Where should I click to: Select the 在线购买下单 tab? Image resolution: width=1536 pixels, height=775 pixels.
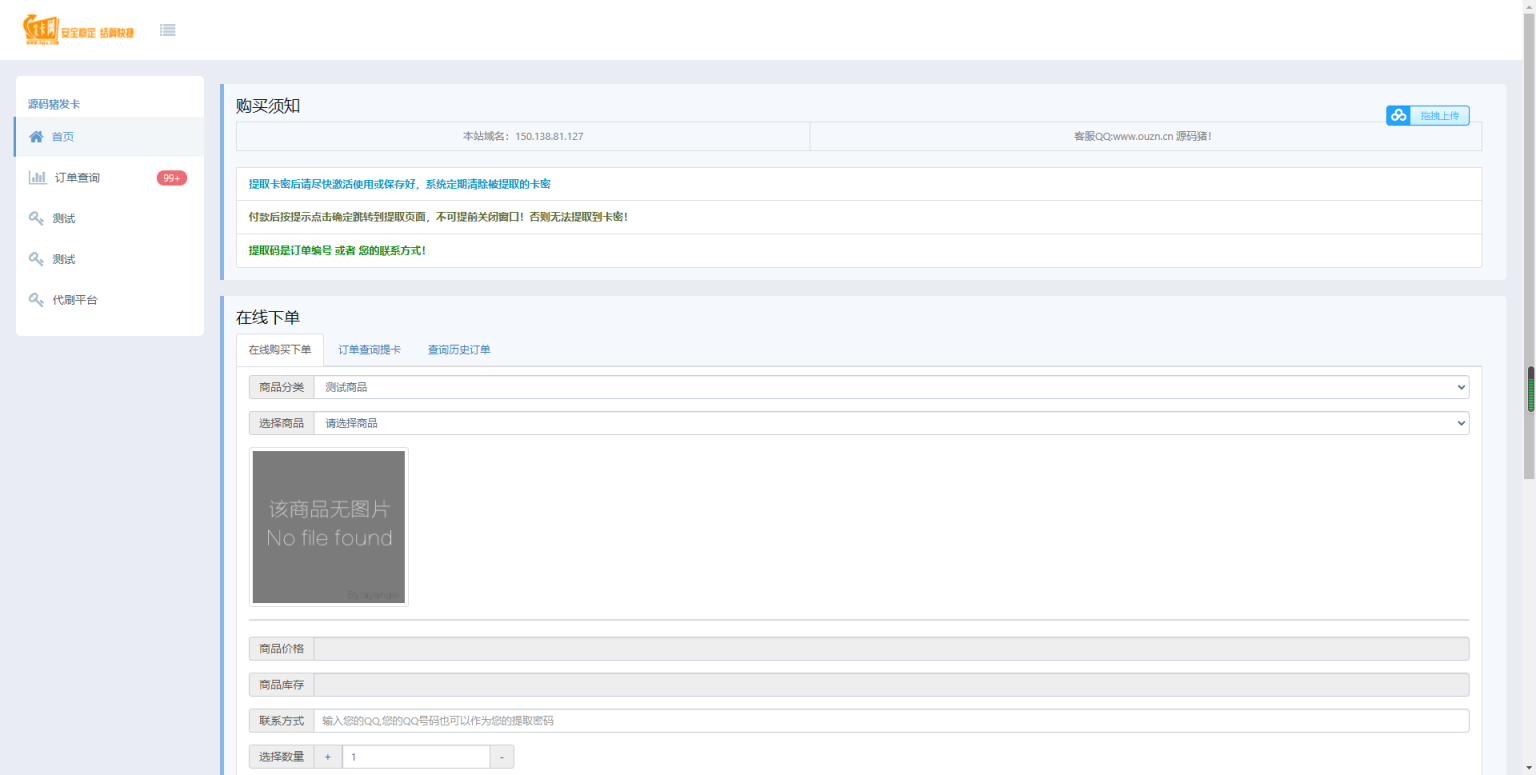click(280, 350)
